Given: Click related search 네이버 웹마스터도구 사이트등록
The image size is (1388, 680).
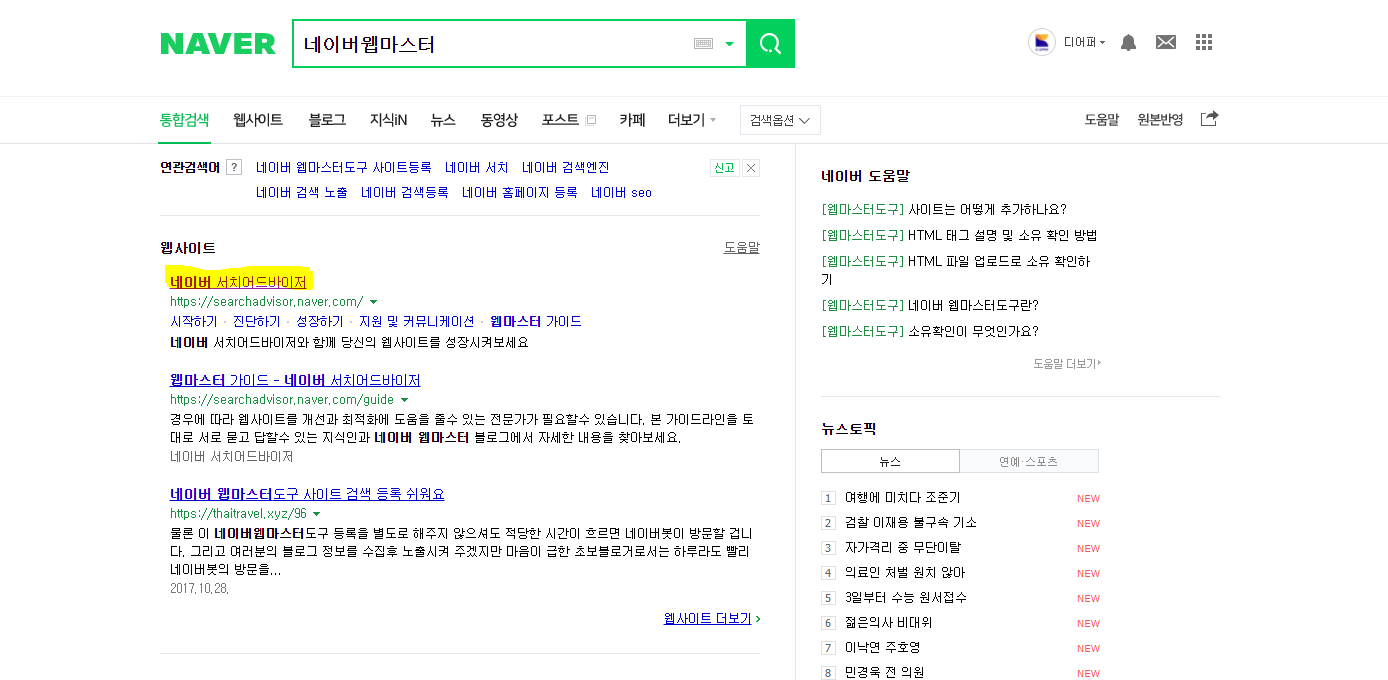Looking at the screenshot, I should pyautogui.click(x=344, y=168).
